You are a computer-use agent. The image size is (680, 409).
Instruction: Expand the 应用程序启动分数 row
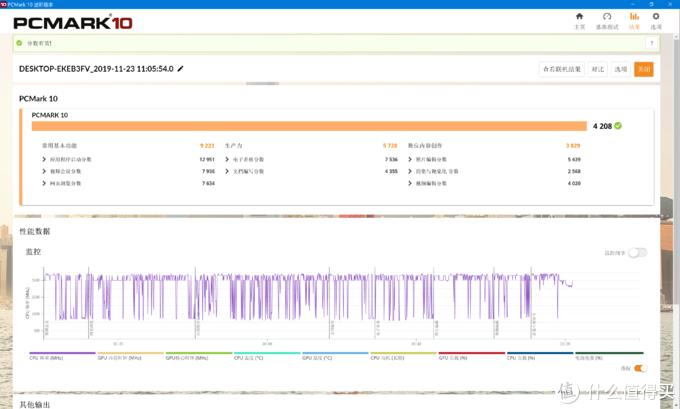click(44, 159)
